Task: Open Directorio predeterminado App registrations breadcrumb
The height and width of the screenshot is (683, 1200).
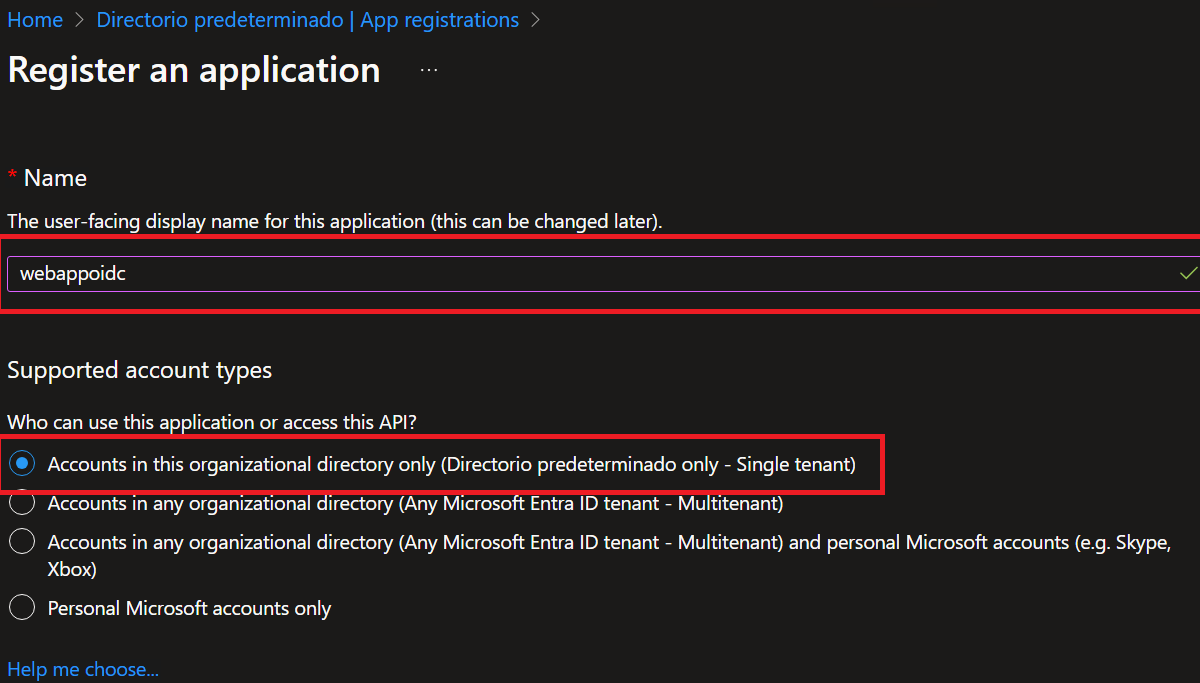Action: (x=306, y=19)
